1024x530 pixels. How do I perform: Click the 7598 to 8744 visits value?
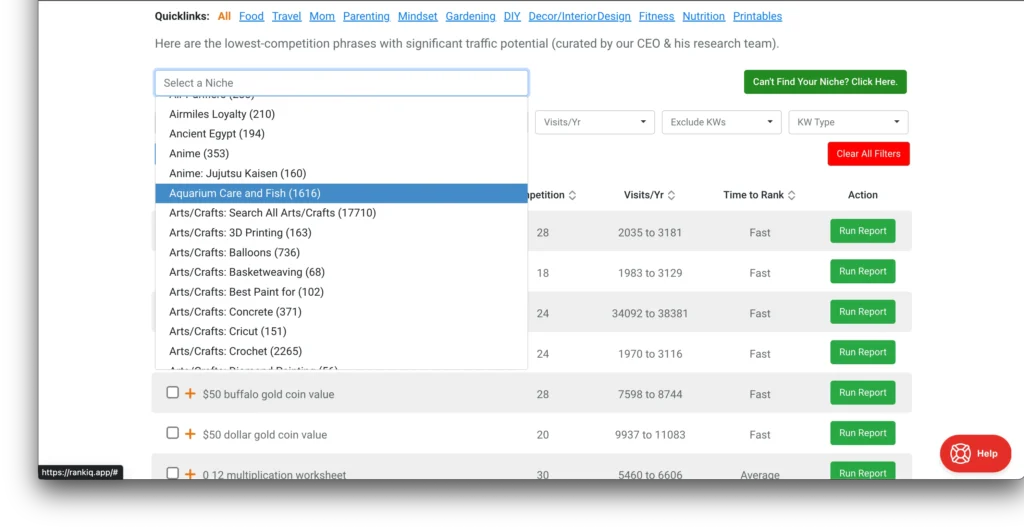tap(650, 394)
